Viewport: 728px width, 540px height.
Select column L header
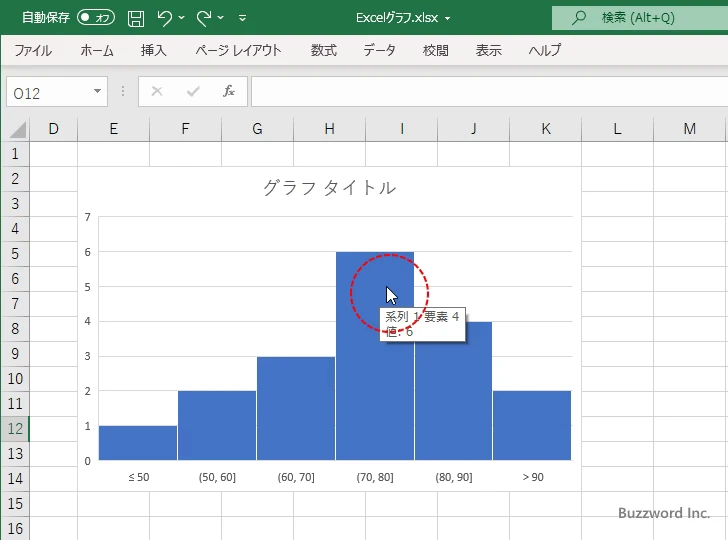click(618, 129)
